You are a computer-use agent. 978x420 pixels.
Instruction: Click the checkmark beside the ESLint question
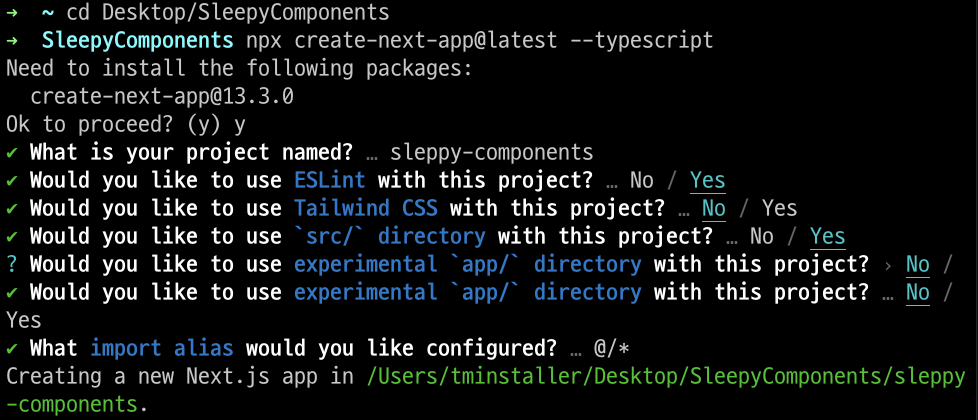click(x=12, y=181)
